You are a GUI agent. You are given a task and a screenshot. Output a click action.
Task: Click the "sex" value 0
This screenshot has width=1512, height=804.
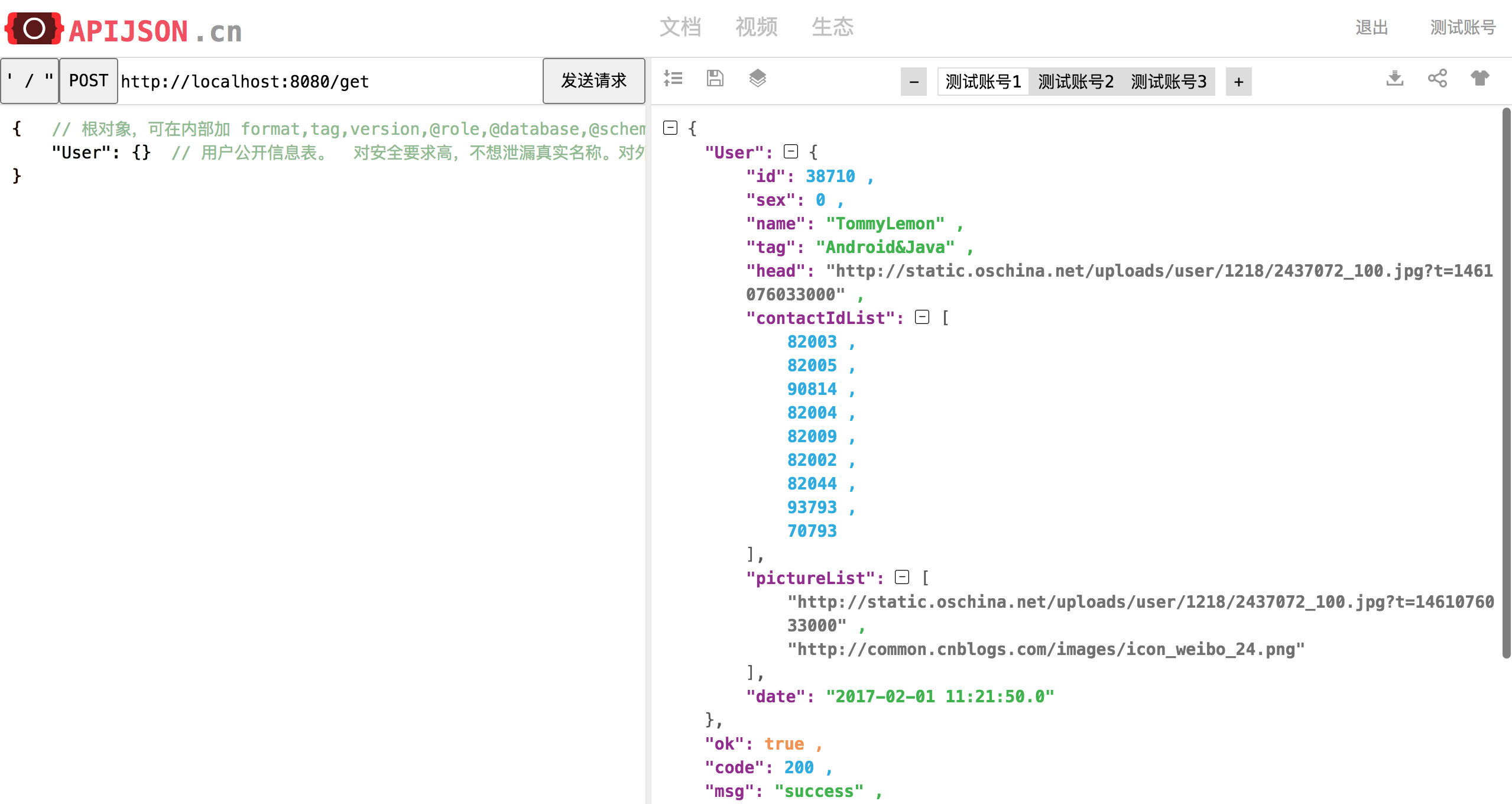tap(820, 200)
